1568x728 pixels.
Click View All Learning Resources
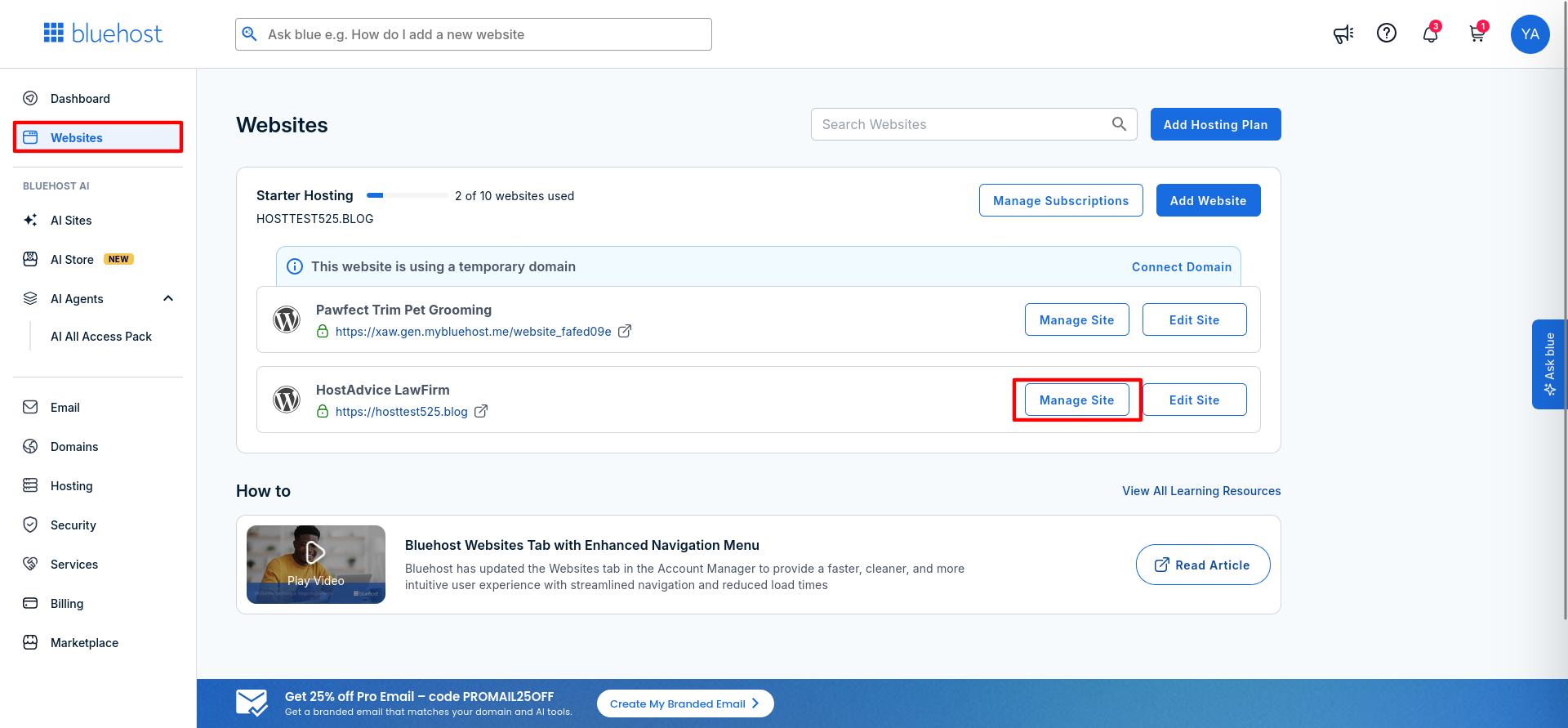(1201, 491)
